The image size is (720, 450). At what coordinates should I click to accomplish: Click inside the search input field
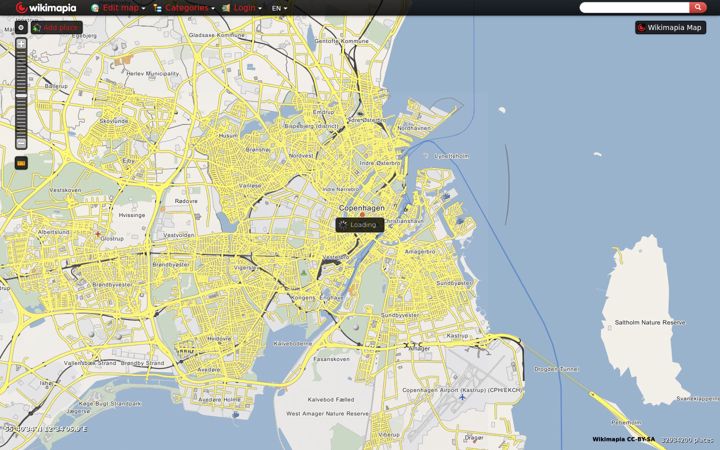(635, 7)
